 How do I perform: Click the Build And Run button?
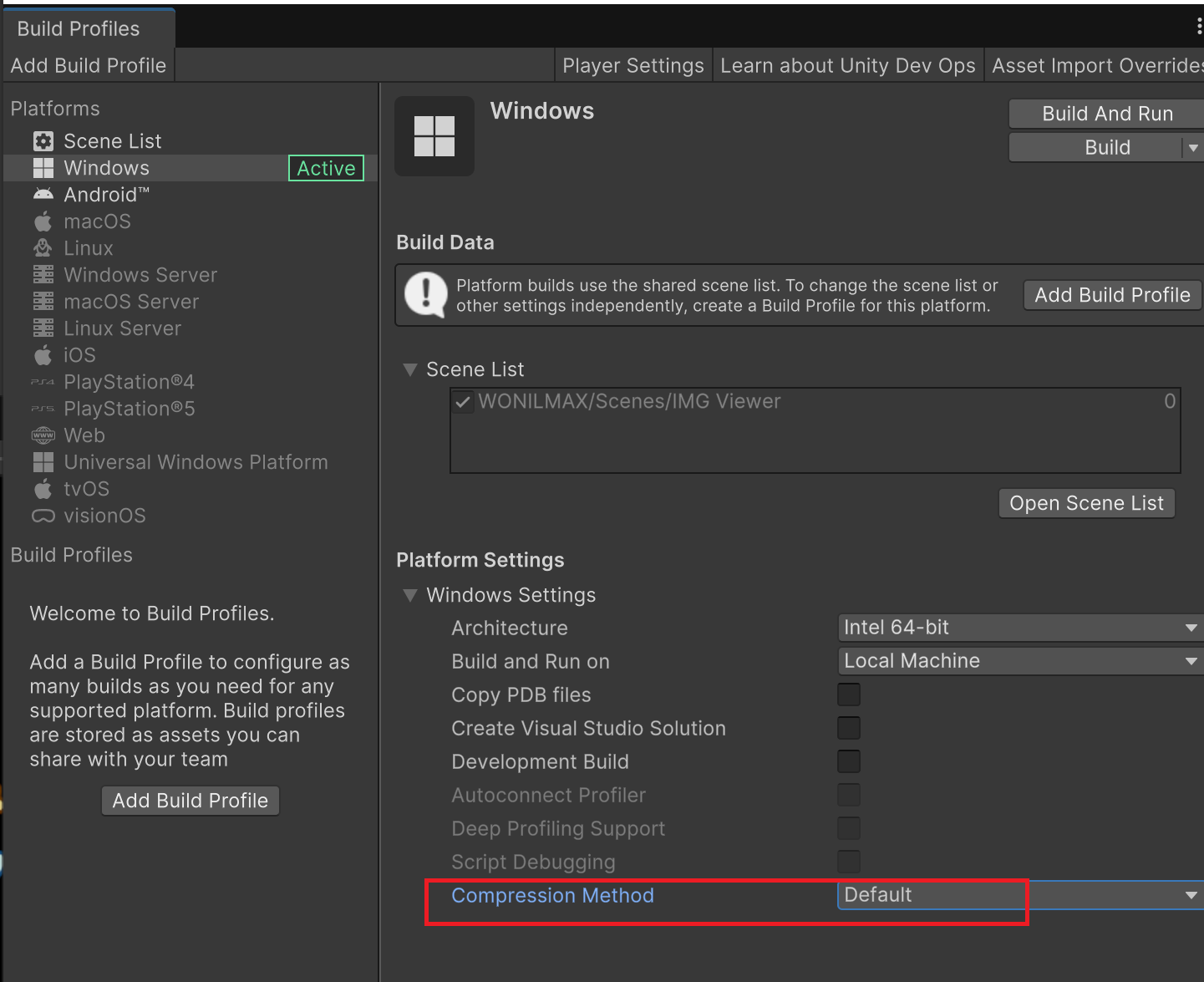[x=1106, y=114]
